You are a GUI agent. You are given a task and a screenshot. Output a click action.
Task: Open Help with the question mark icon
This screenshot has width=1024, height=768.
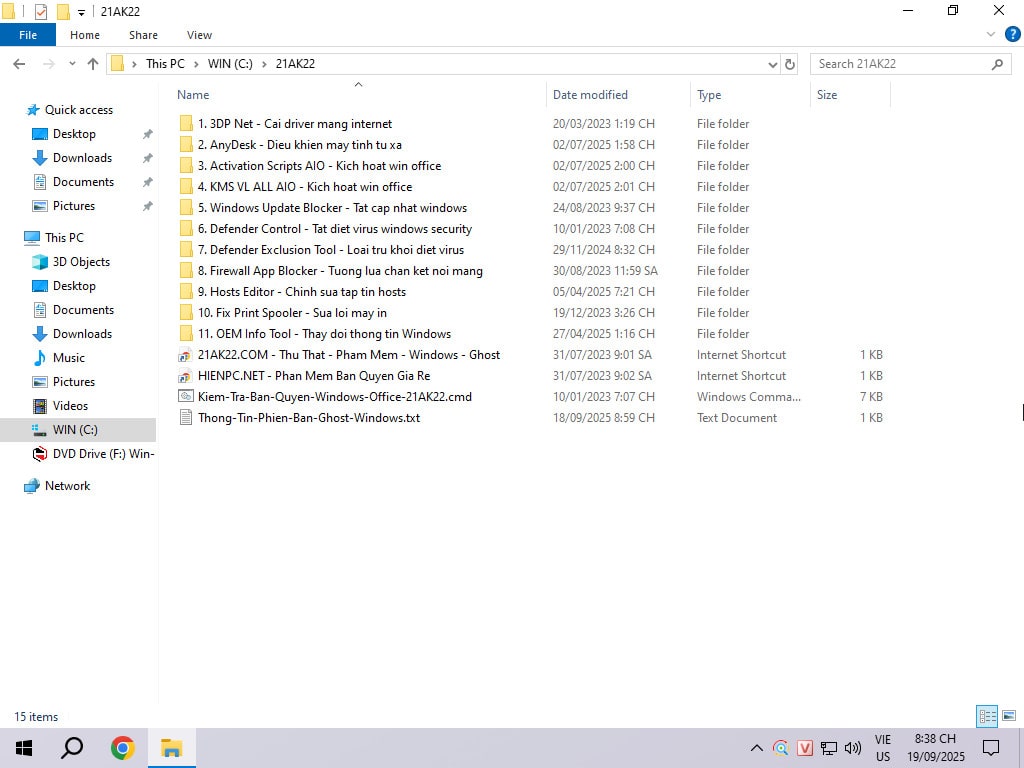[1012, 35]
